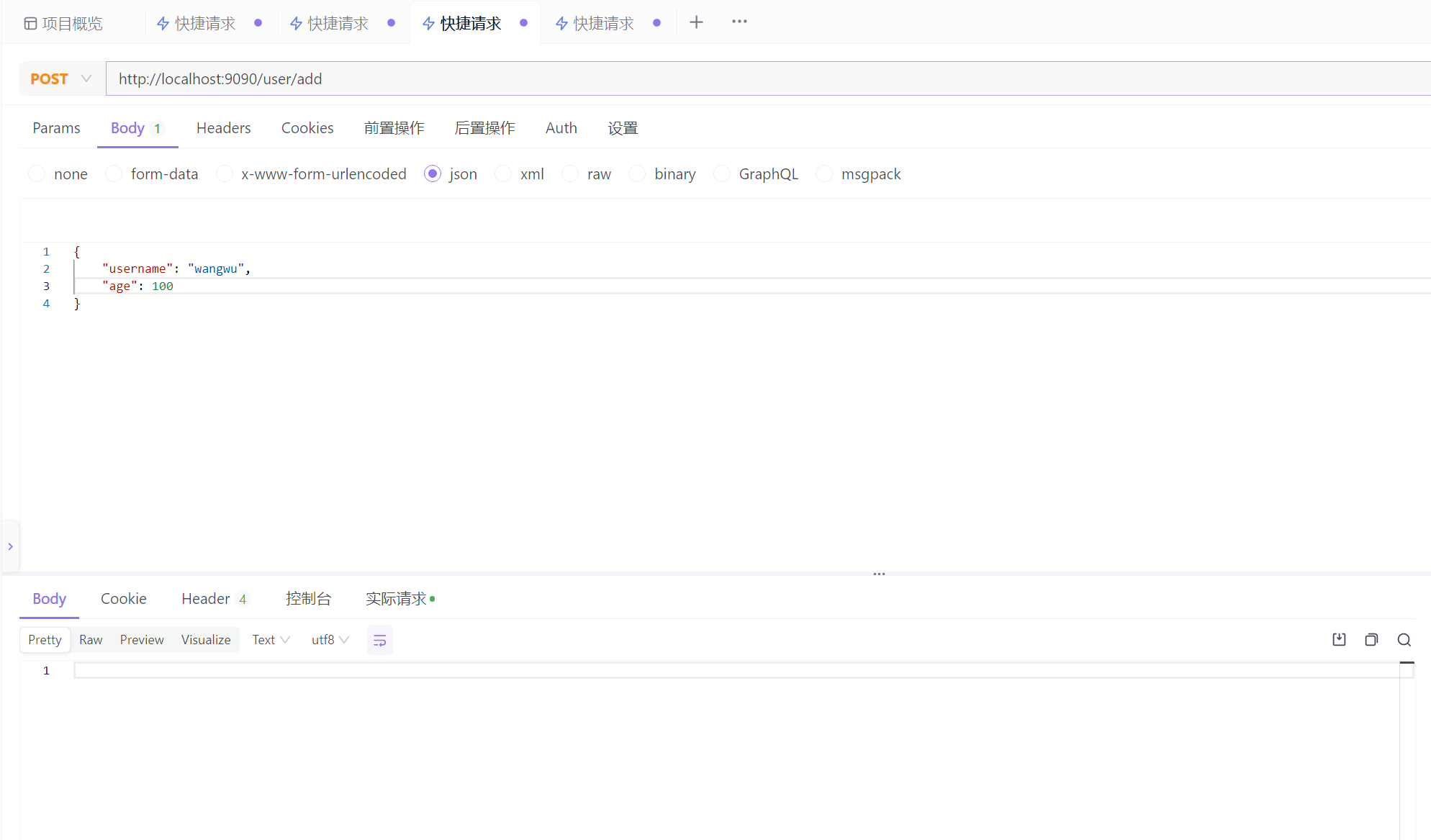Open the Text format dropdown
Viewport: 1431px width, 840px height.
[271, 640]
